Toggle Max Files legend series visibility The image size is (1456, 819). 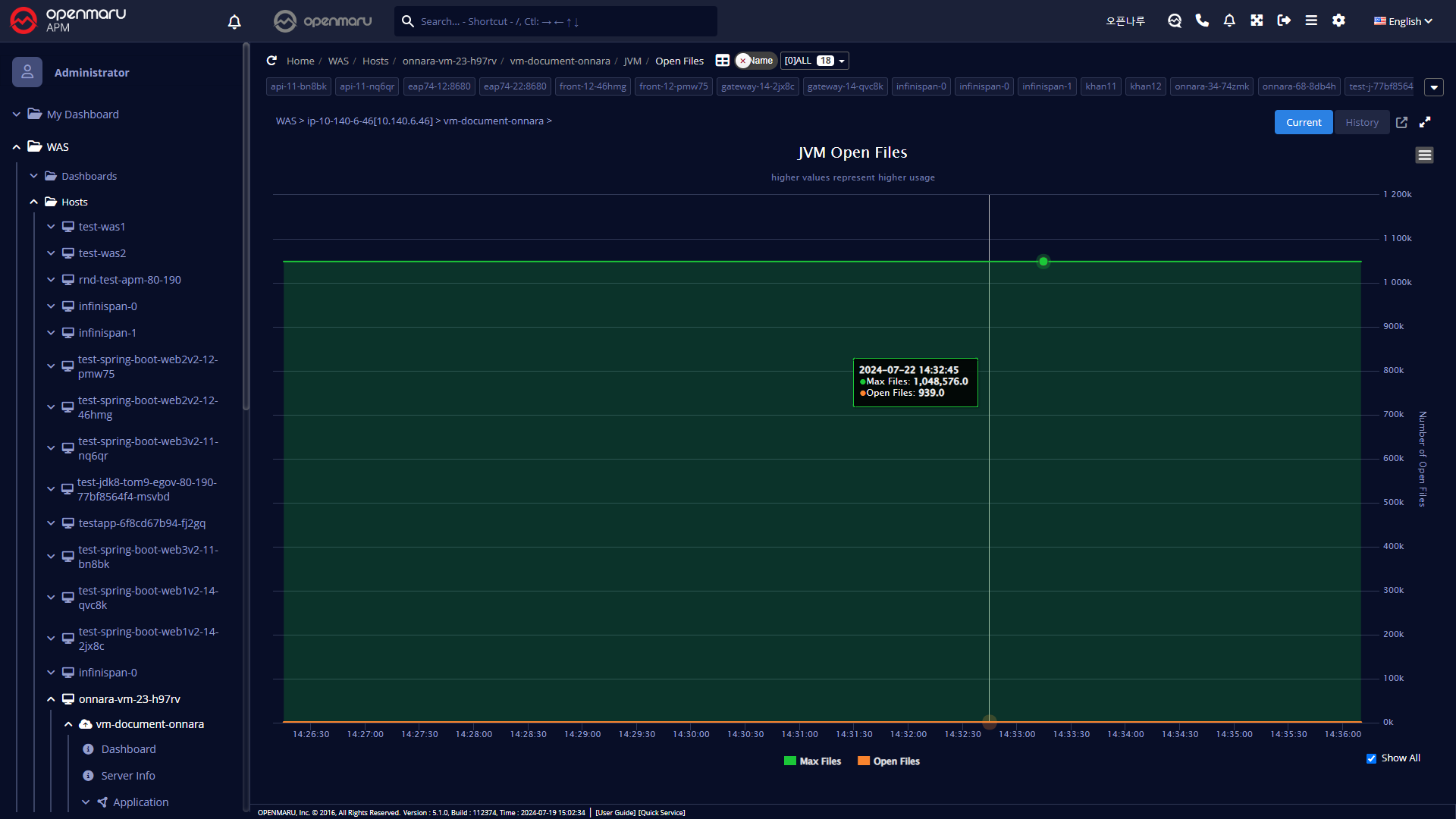812,761
